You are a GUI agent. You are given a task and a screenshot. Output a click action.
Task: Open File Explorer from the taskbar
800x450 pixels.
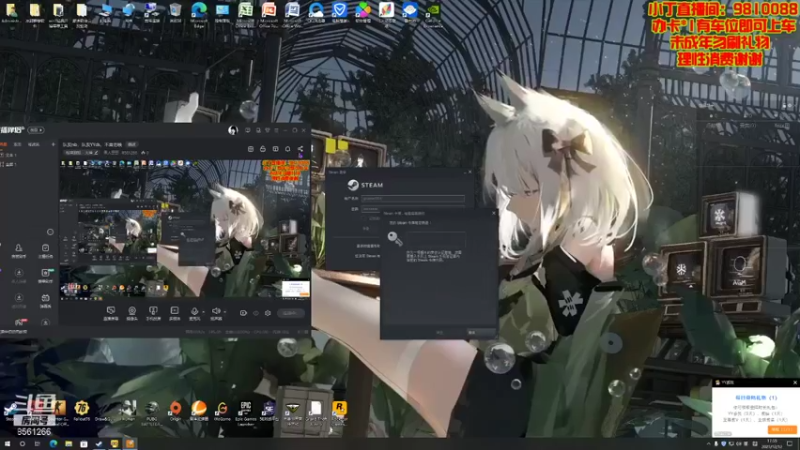[68, 444]
